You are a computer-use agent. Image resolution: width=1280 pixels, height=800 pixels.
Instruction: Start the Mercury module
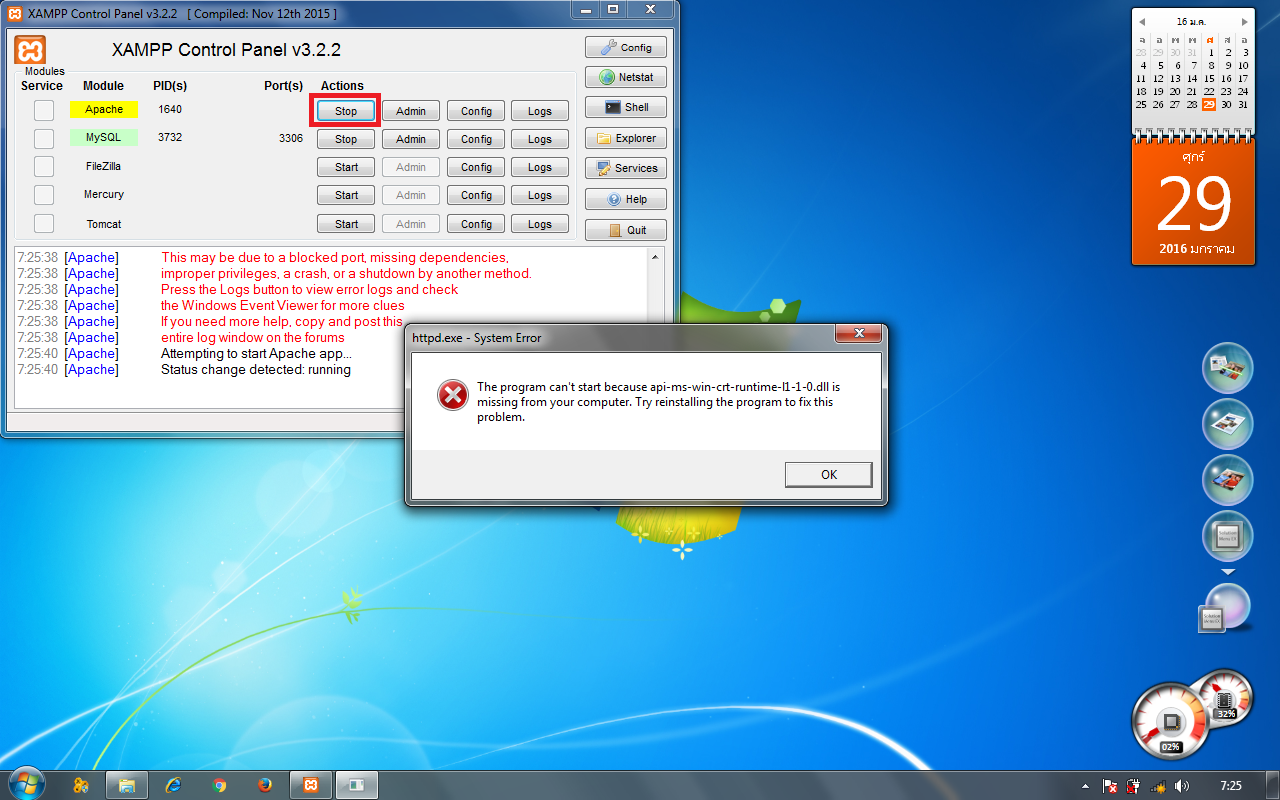[346, 195]
